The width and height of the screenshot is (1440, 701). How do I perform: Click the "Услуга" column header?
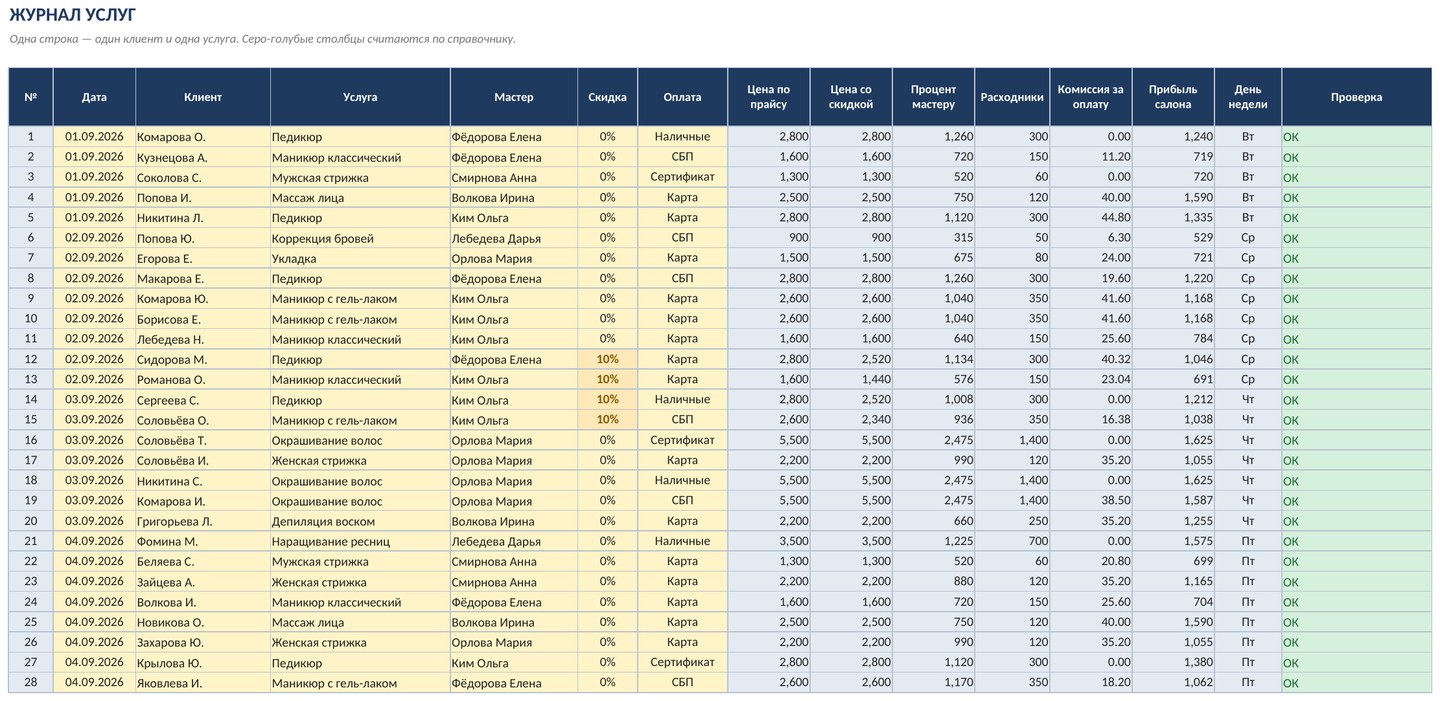click(x=360, y=97)
